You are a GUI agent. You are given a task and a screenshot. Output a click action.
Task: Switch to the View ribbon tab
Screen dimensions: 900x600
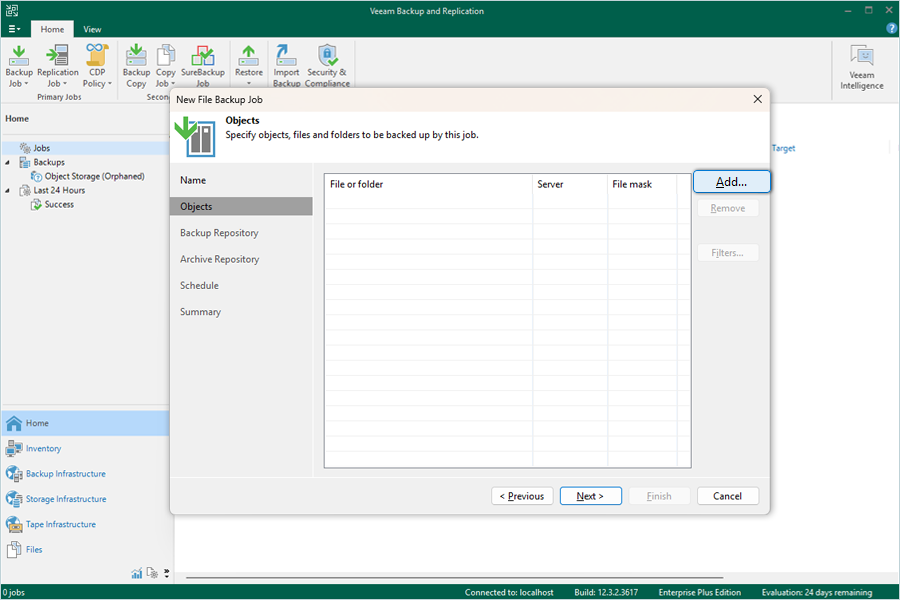[92, 29]
